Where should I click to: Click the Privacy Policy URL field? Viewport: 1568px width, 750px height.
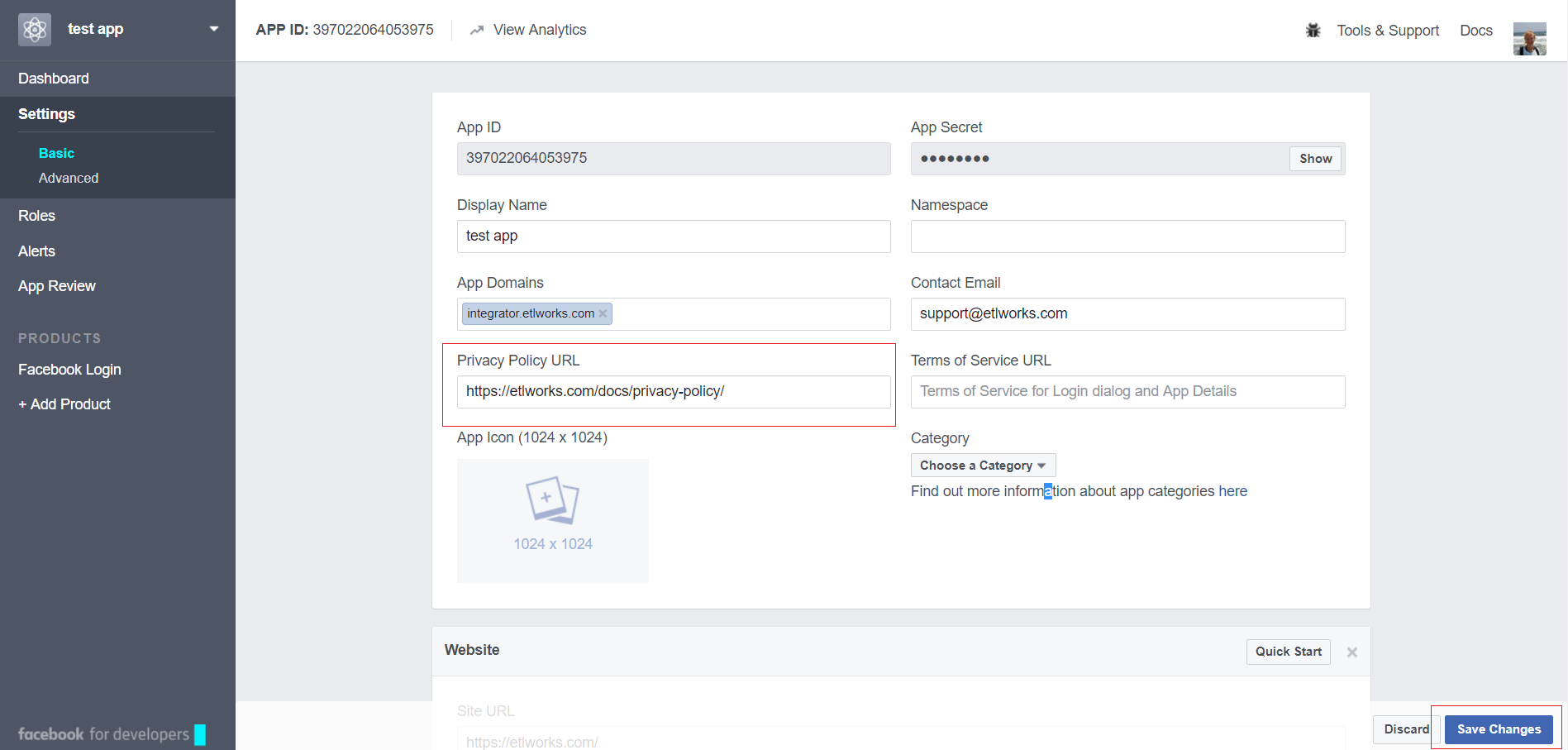coord(674,392)
